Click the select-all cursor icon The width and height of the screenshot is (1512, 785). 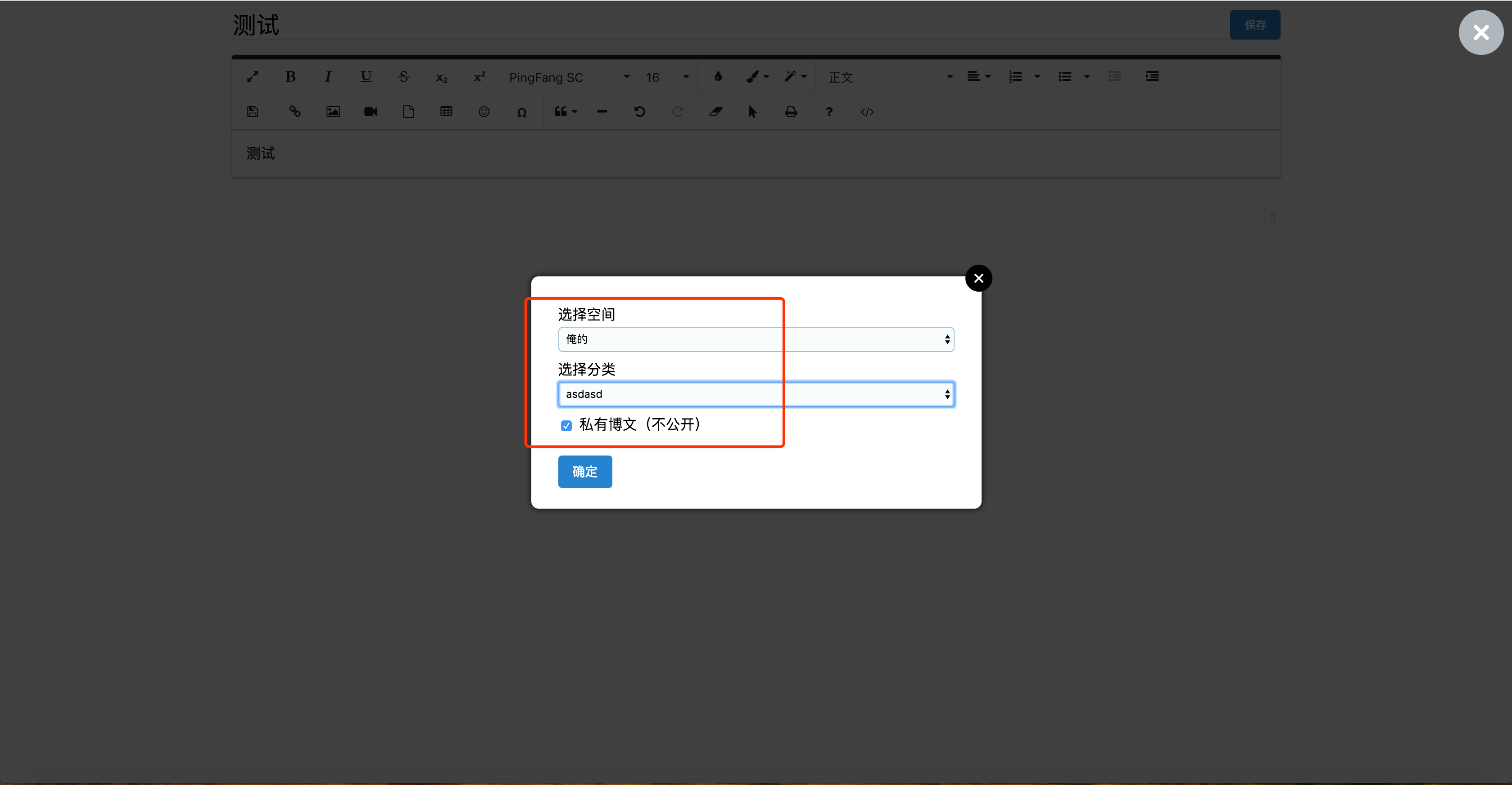coord(752,112)
